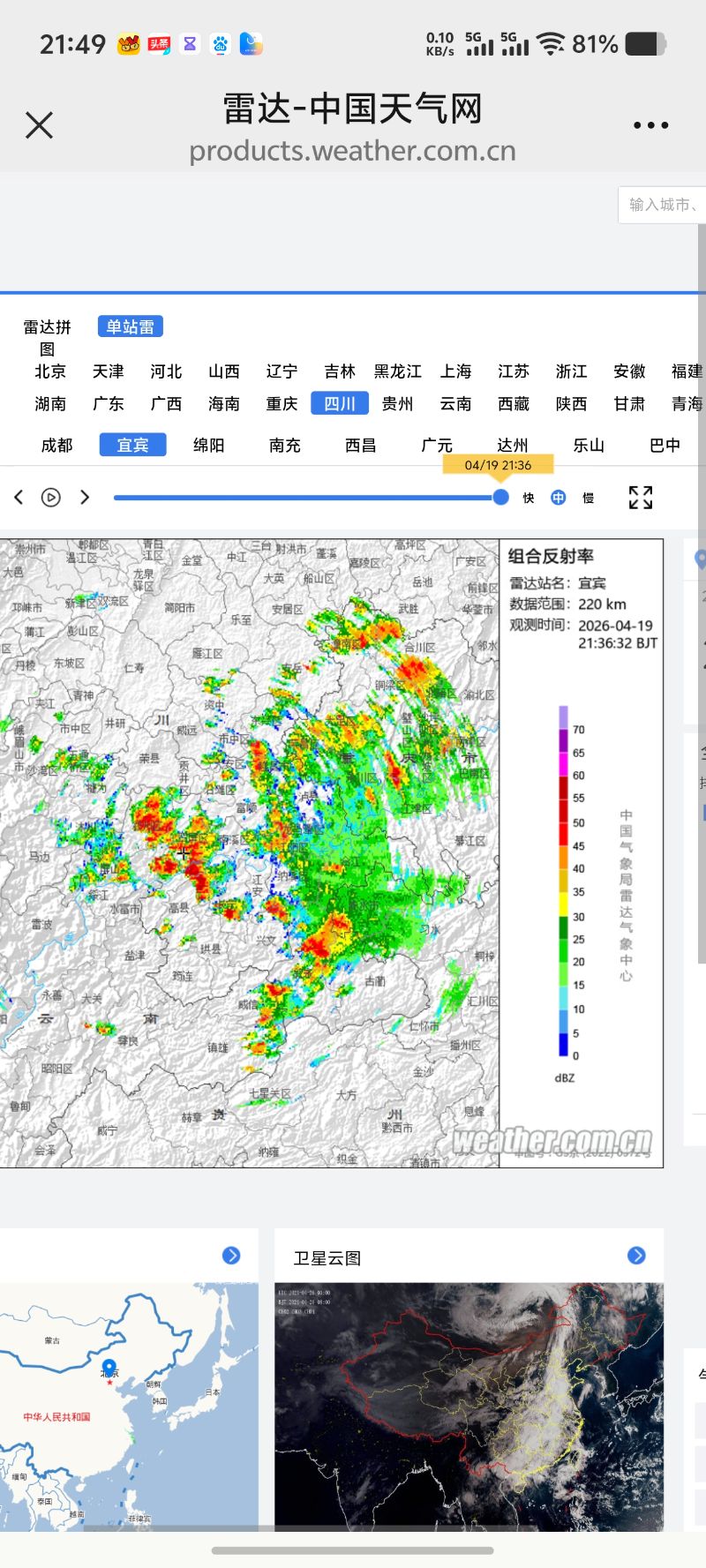
Task: Choose the 云南 region
Action: 456,404
